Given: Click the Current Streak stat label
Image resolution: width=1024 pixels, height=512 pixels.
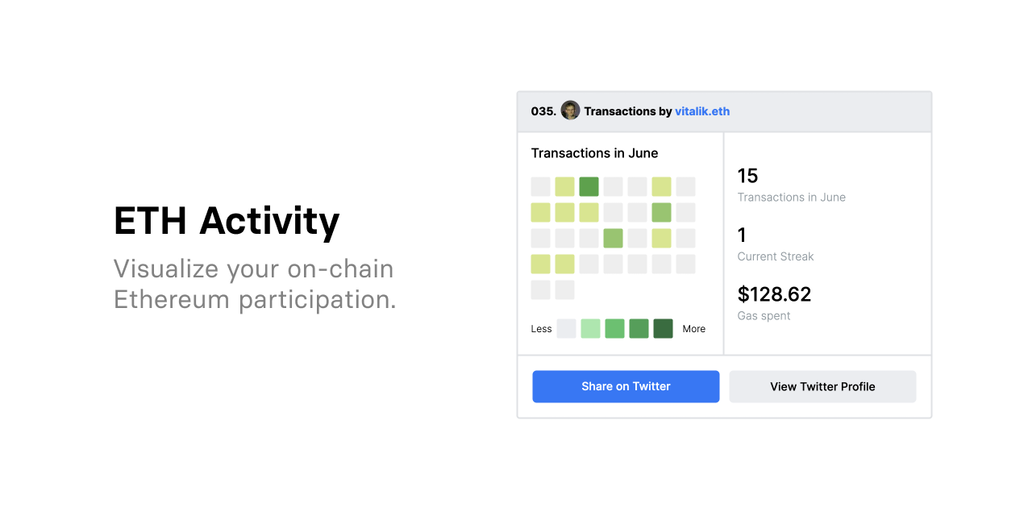Looking at the screenshot, I should point(775,257).
